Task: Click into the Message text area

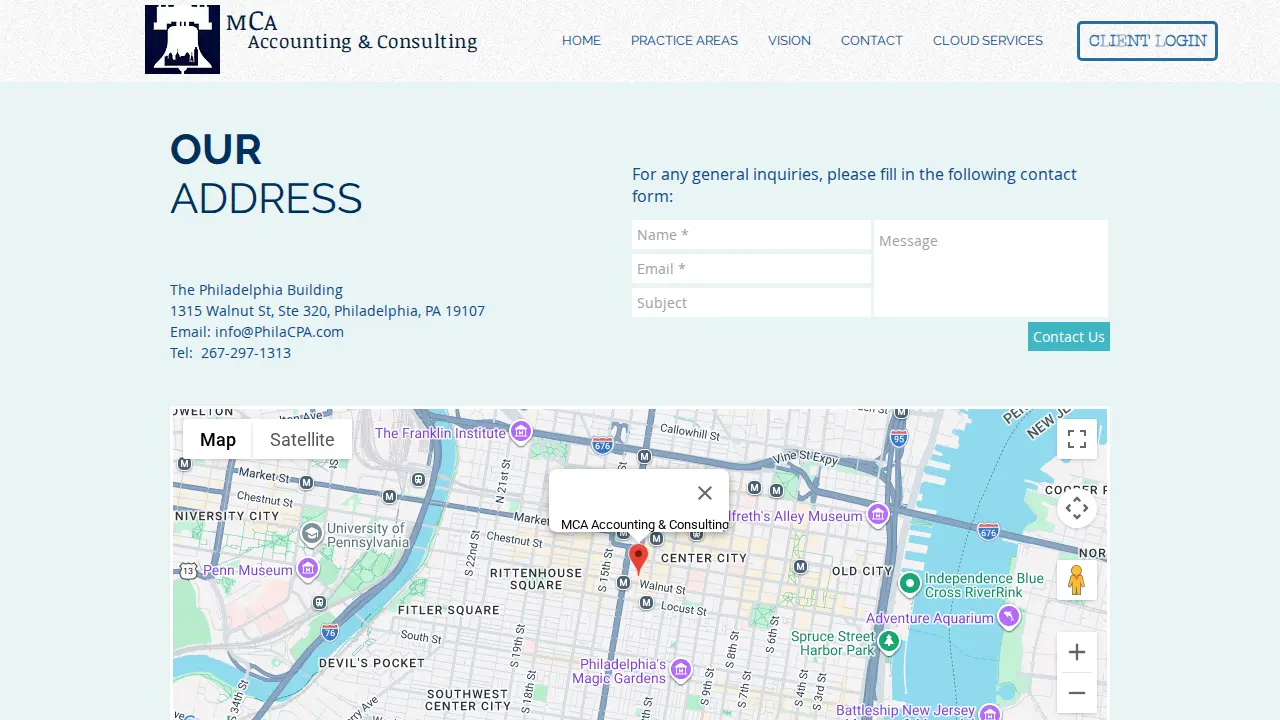Action: coord(991,269)
